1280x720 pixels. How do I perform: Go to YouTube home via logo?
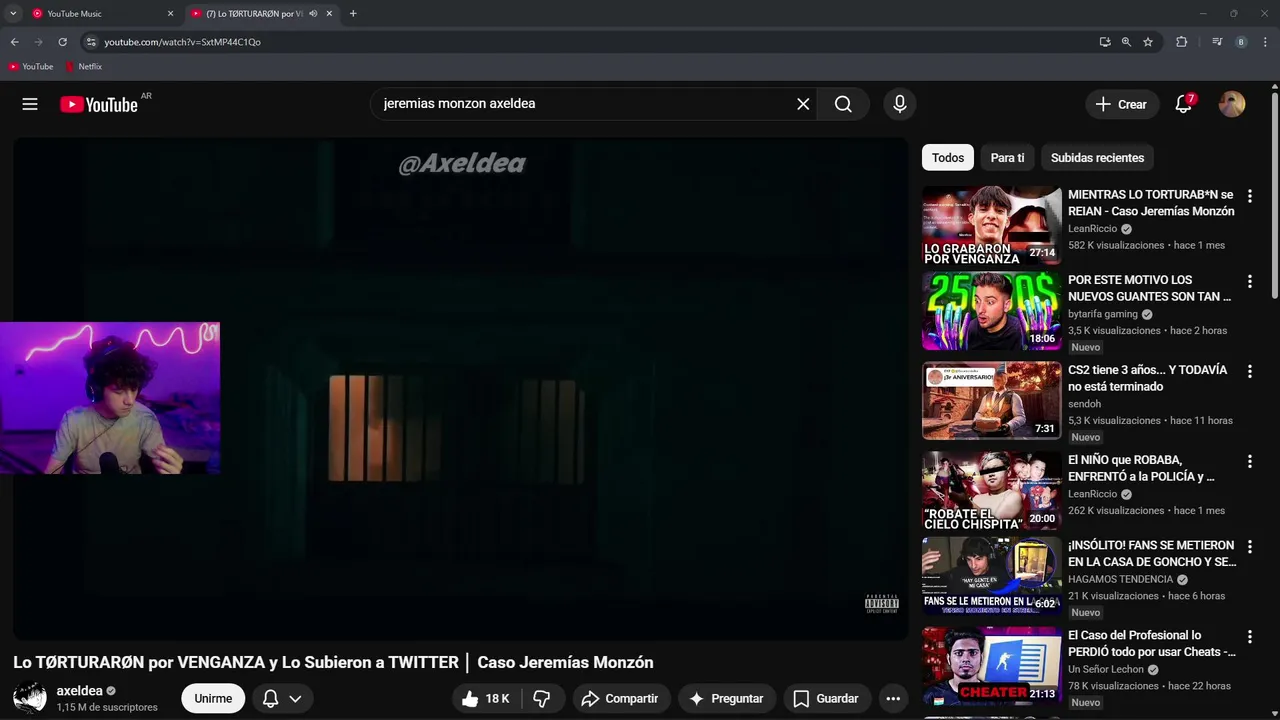pyautogui.click(x=98, y=104)
